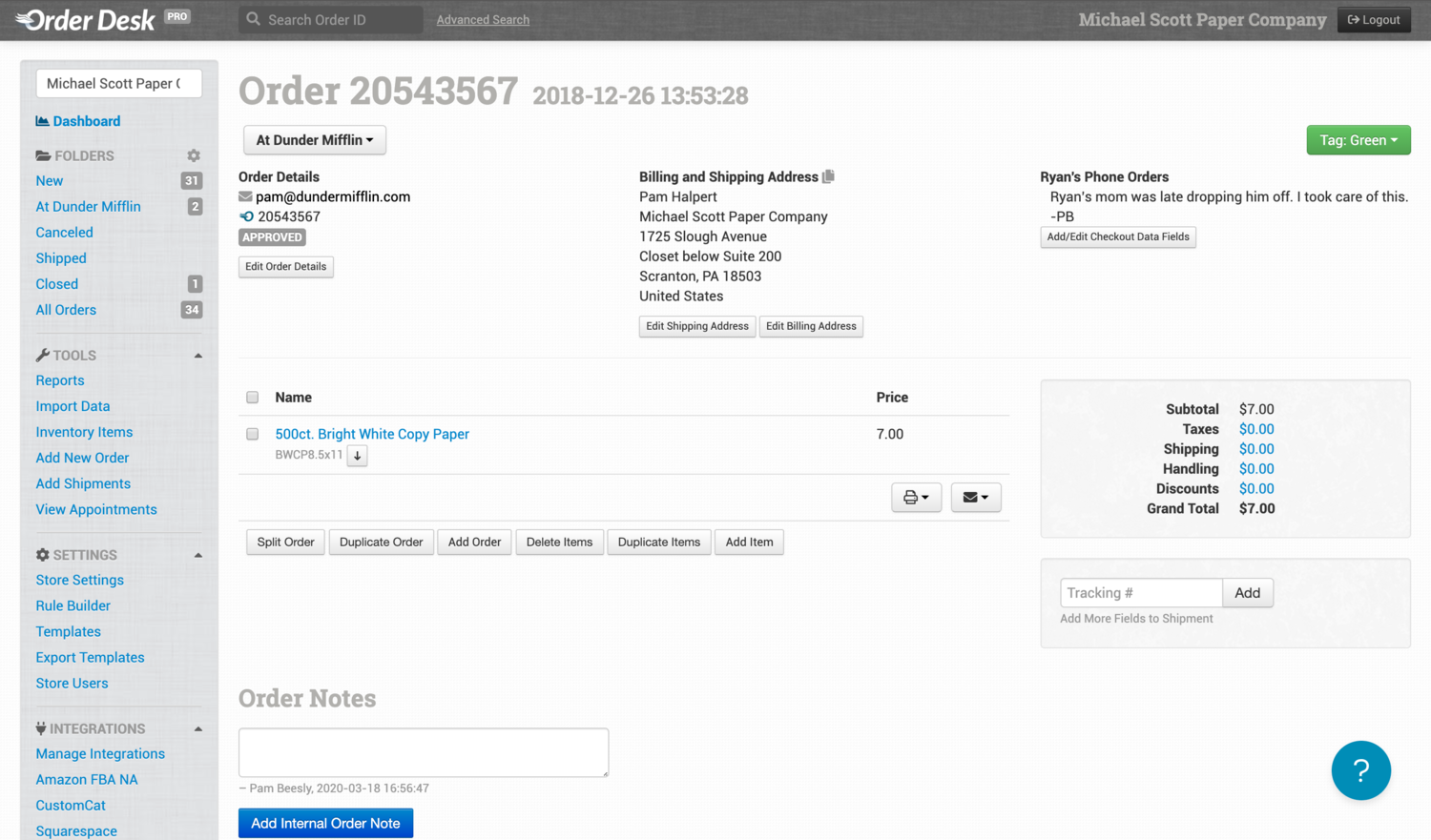Focus the Tracking # input field
1431x840 pixels.
click(1141, 593)
